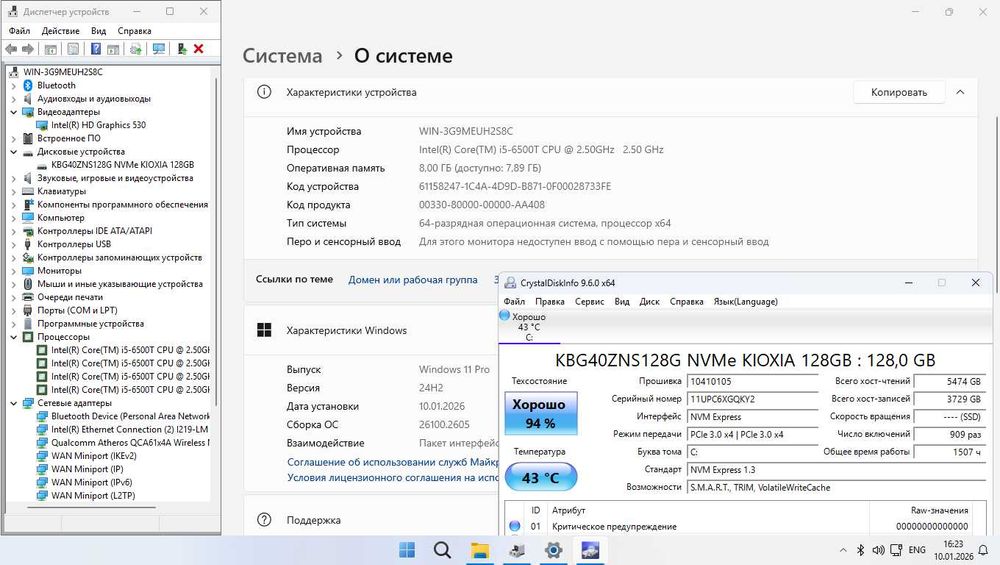
Task: Open the Вид menu in Device Manager
Action: tap(98, 31)
